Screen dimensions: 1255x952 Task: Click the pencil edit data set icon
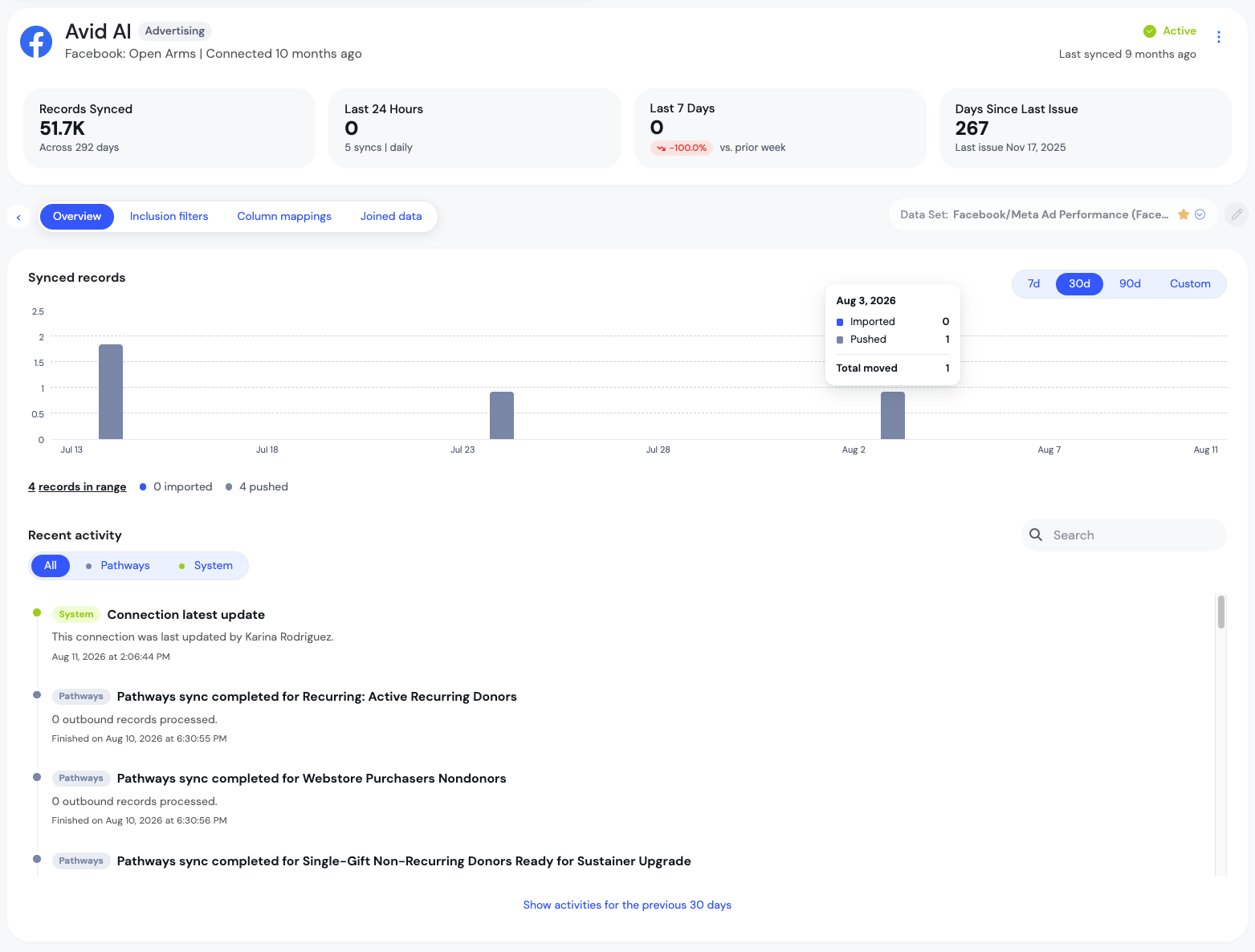pyautogui.click(x=1237, y=214)
